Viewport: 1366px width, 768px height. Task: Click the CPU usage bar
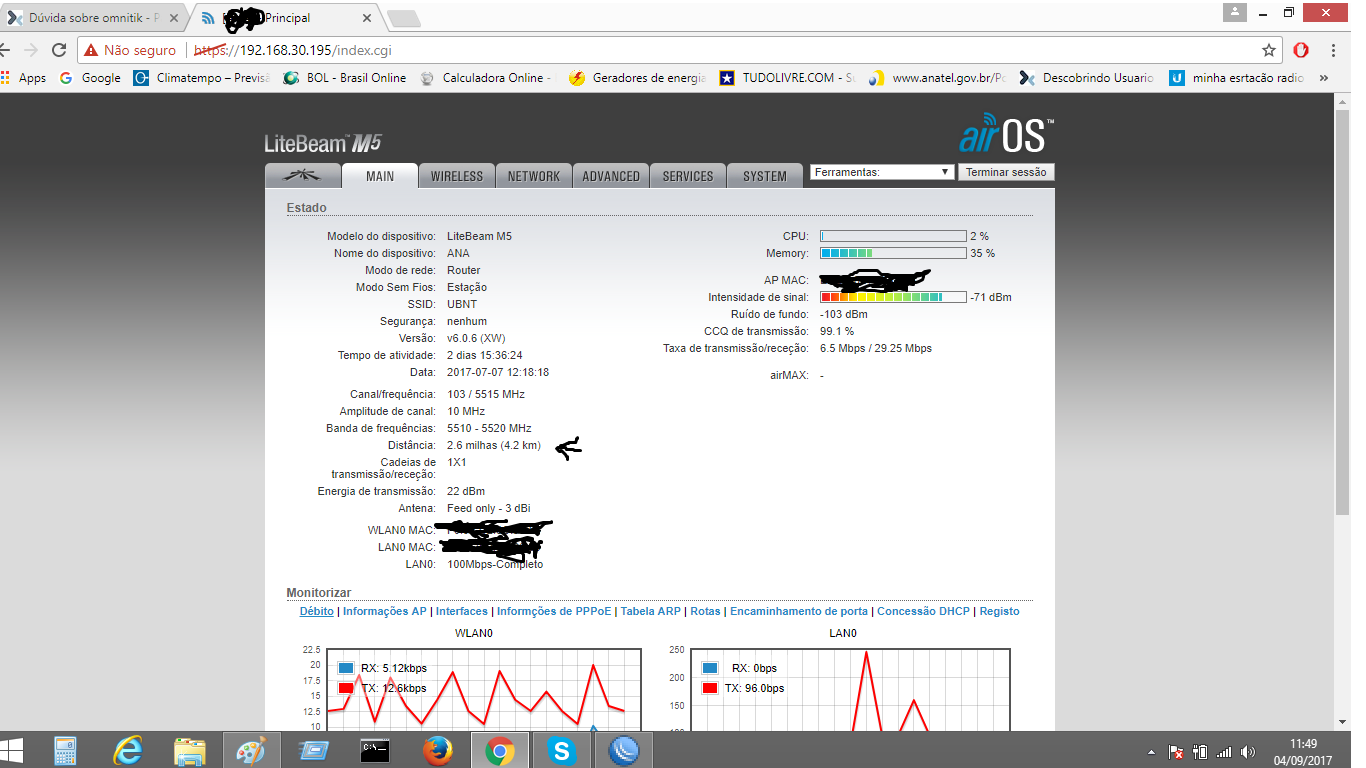click(x=893, y=236)
